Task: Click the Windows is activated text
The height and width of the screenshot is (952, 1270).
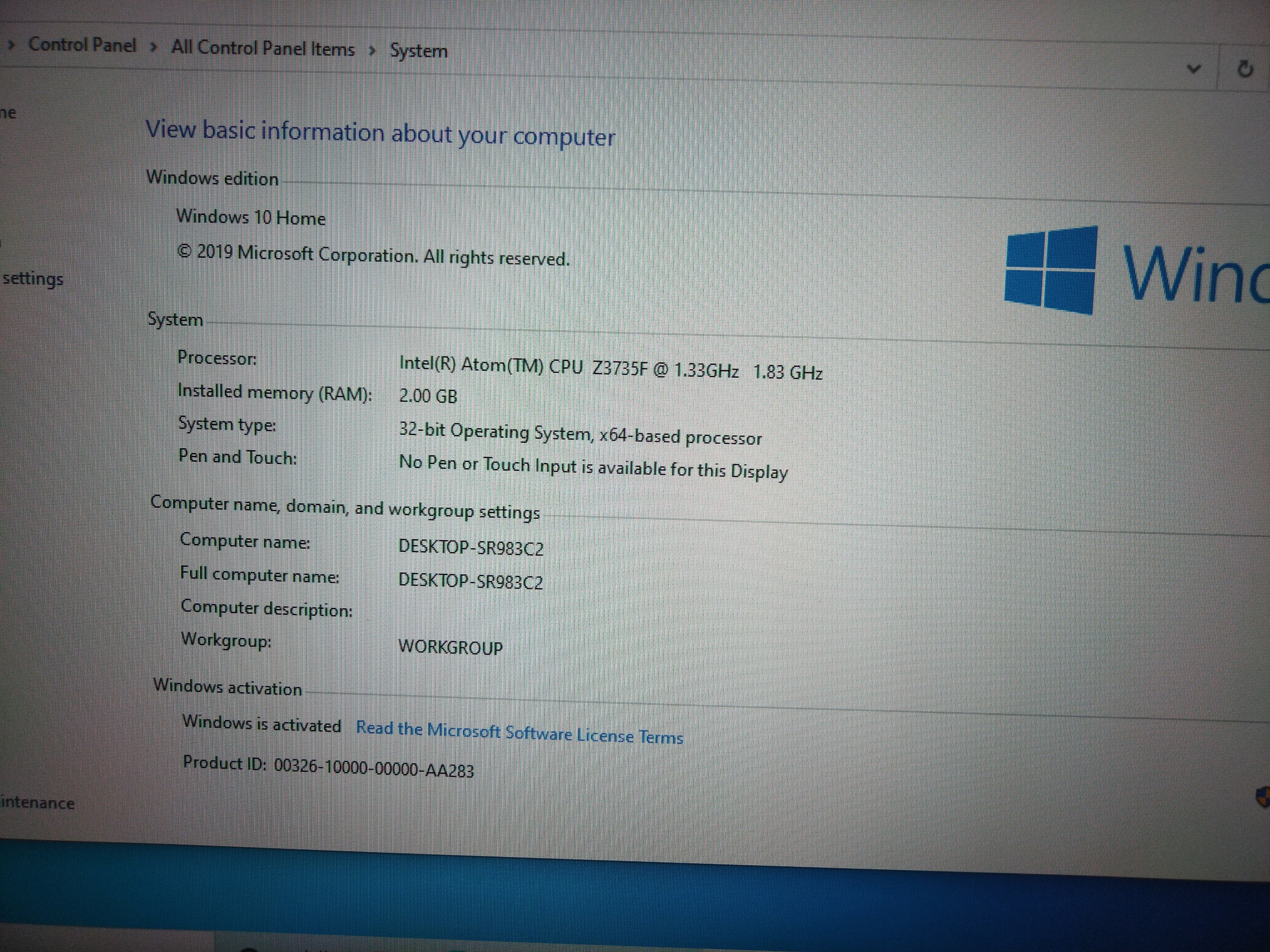Action: (262, 723)
